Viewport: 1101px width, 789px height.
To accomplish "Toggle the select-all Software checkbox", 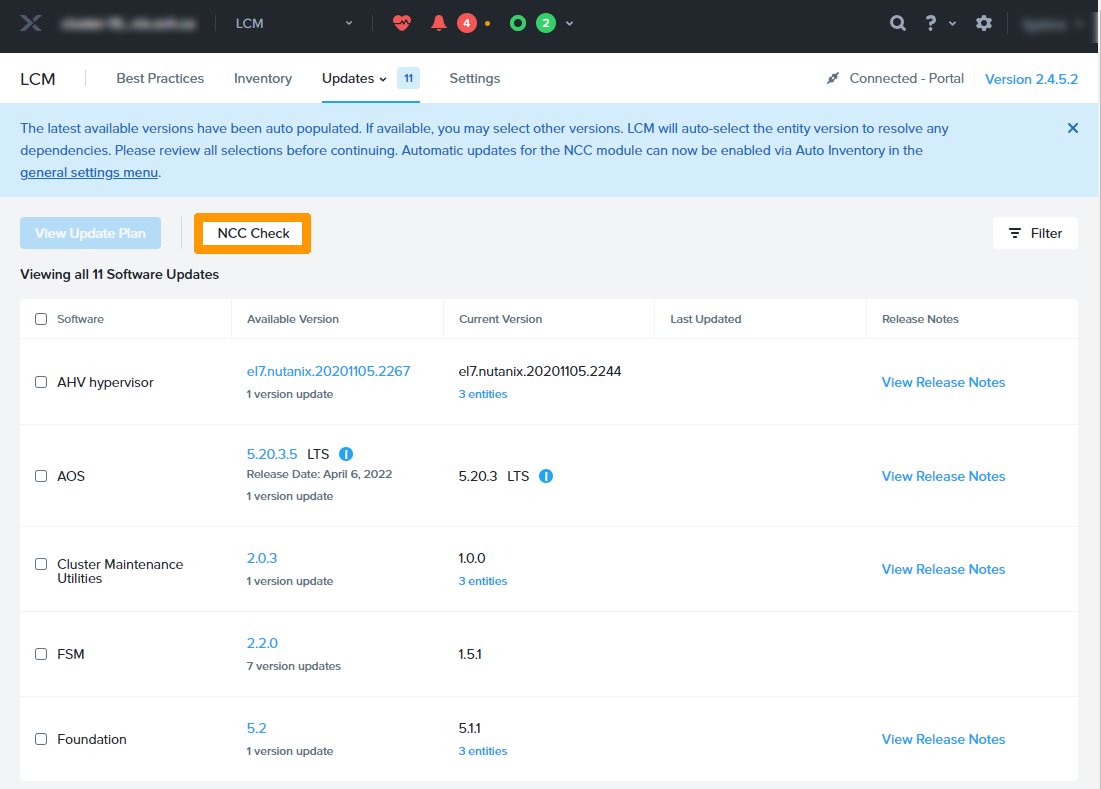I will 41,319.
